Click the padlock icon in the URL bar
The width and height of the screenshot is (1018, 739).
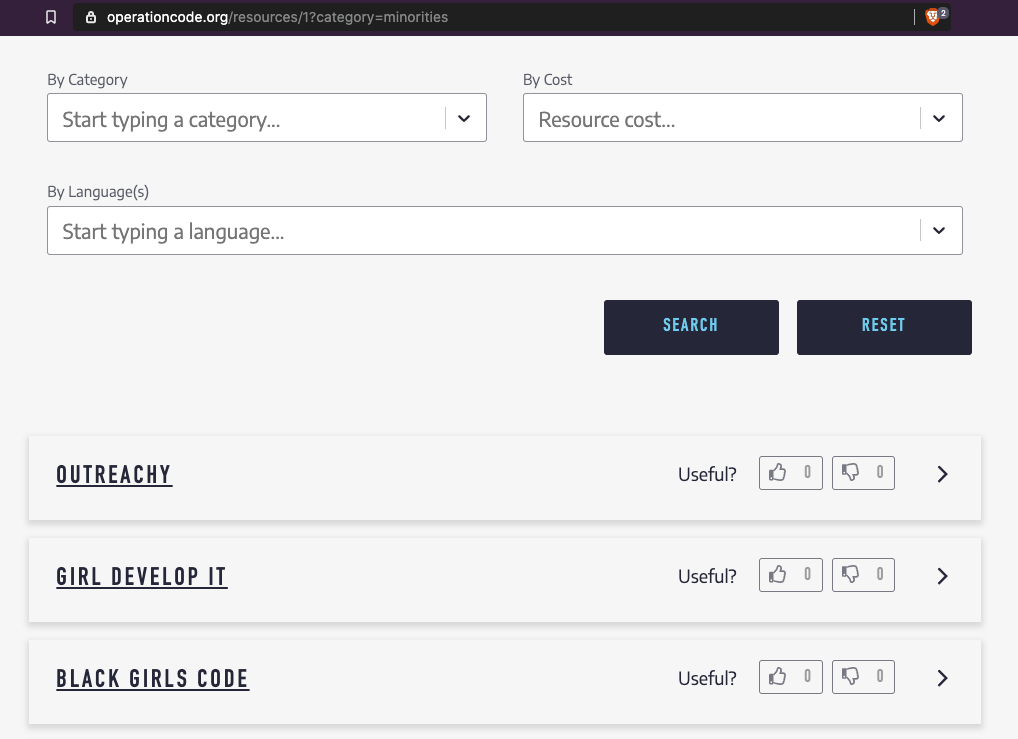click(90, 17)
